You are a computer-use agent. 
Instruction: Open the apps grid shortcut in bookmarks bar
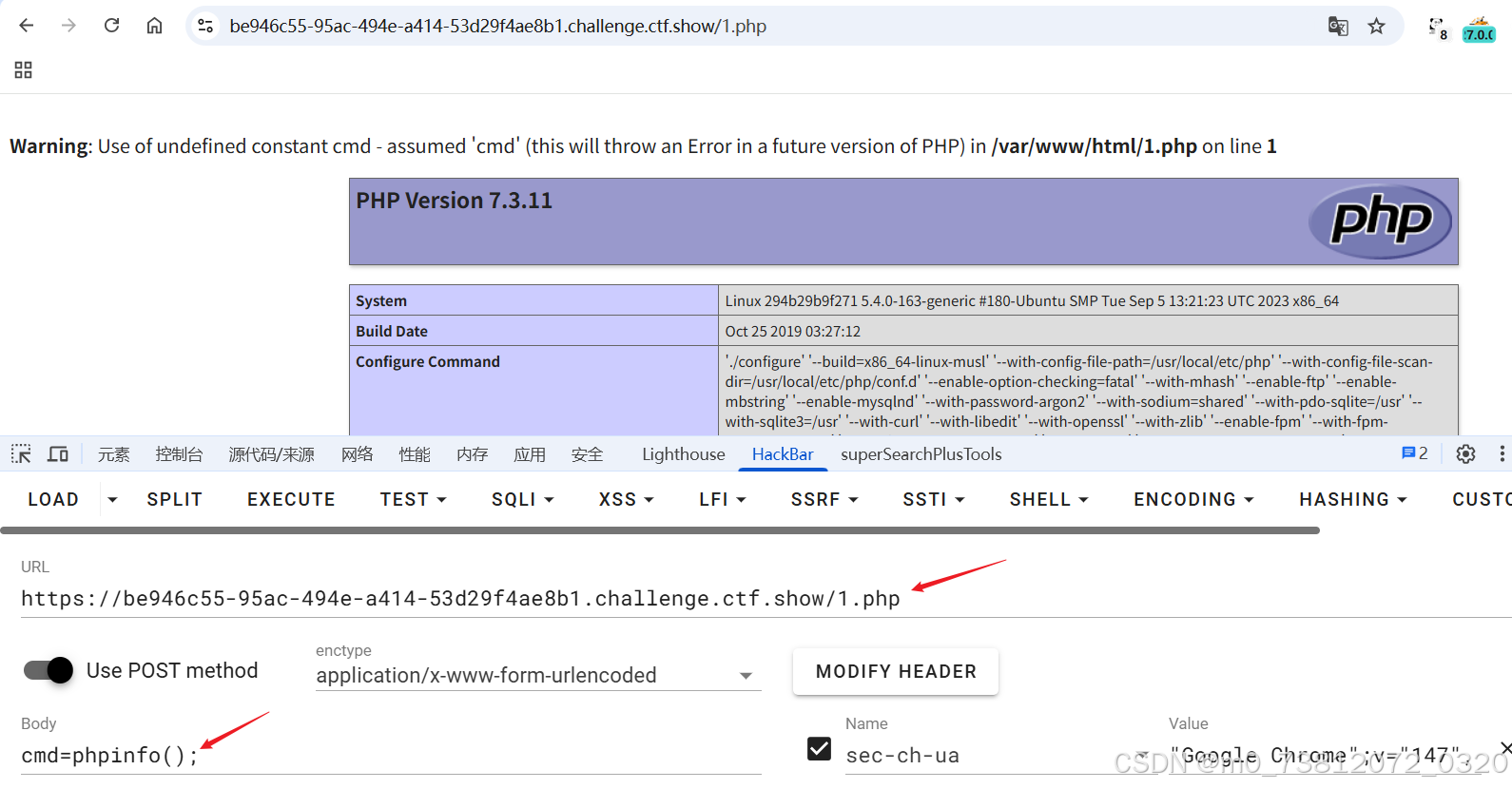[24, 69]
